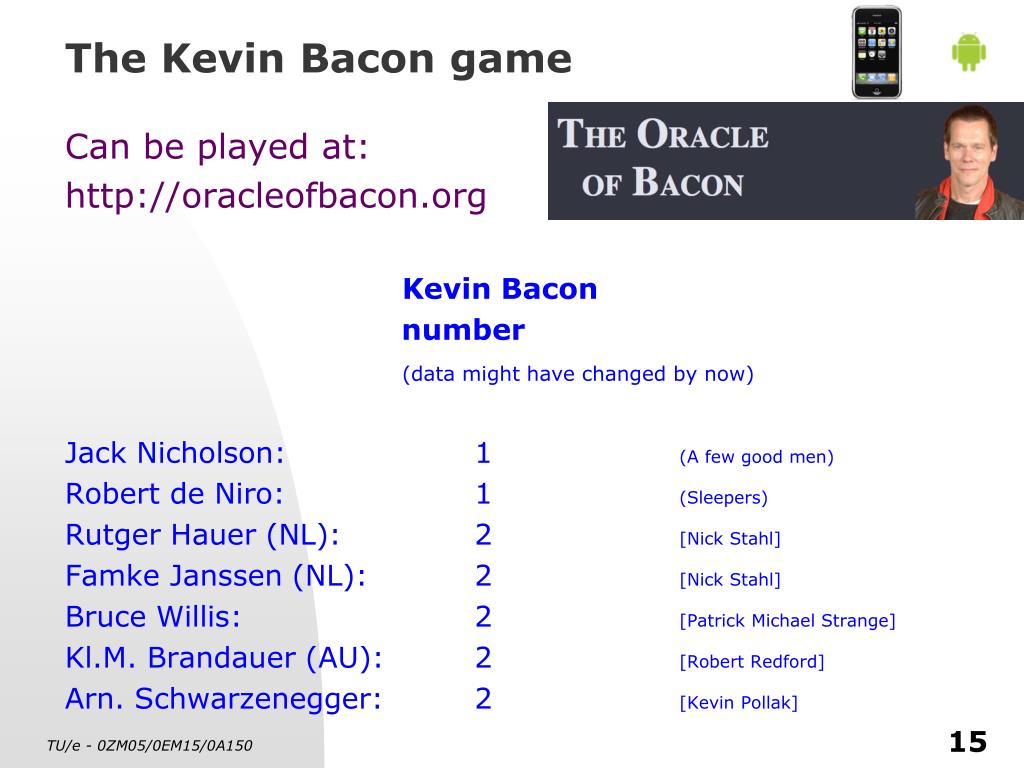
Task: Click the 'Famke Janssen (NL):' entry
Action: [x=216, y=576]
